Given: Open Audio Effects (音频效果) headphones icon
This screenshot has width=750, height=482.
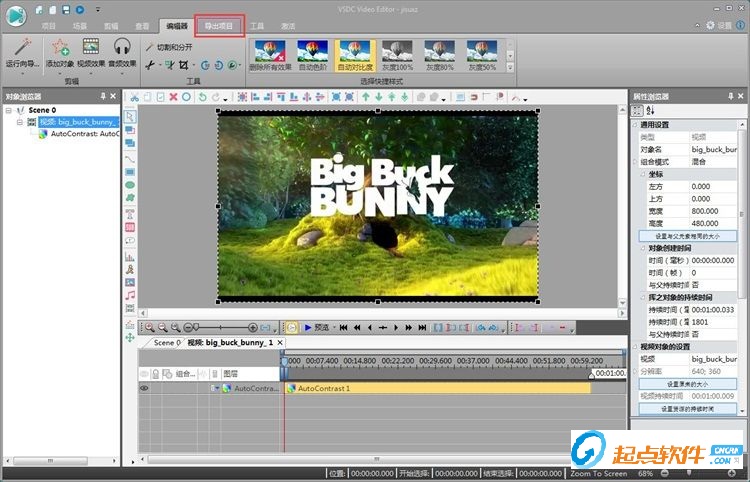Looking at the screenshot, I should click(122, 47).
